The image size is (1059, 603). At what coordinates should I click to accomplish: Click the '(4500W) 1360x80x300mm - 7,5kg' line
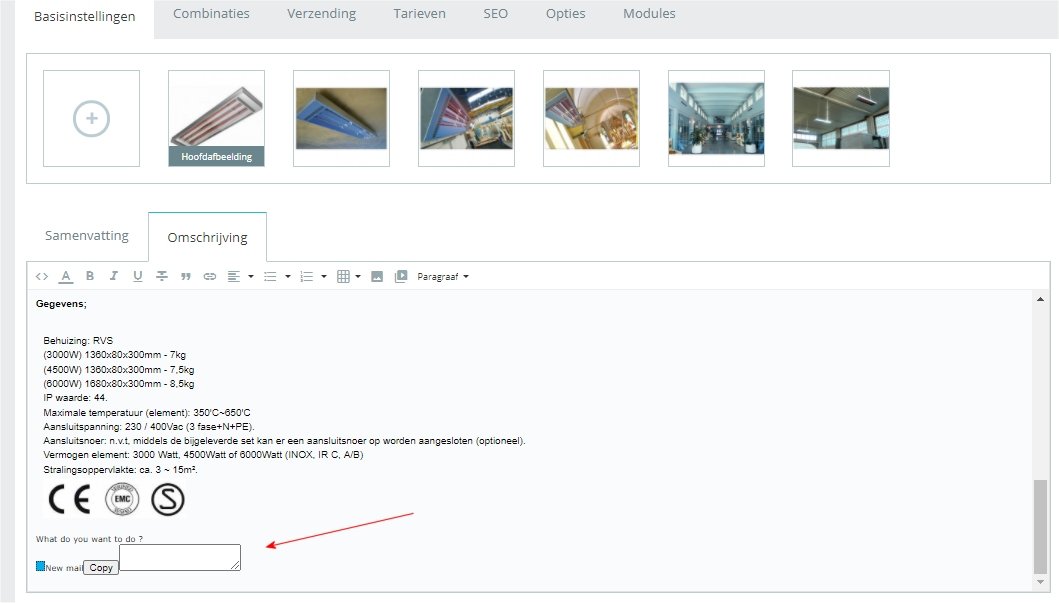coord(119,369)
